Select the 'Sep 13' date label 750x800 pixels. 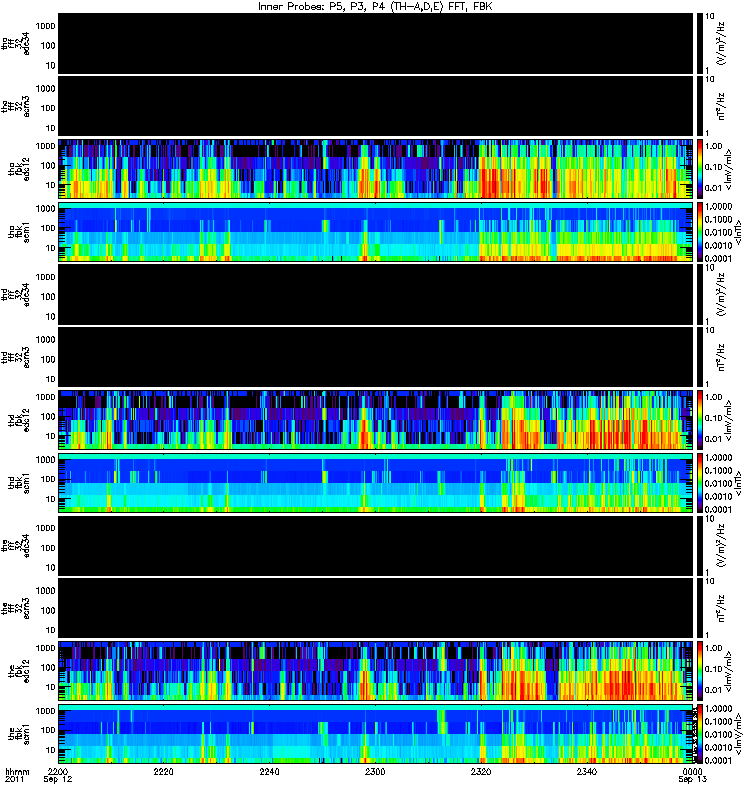[x=692, y=779]
